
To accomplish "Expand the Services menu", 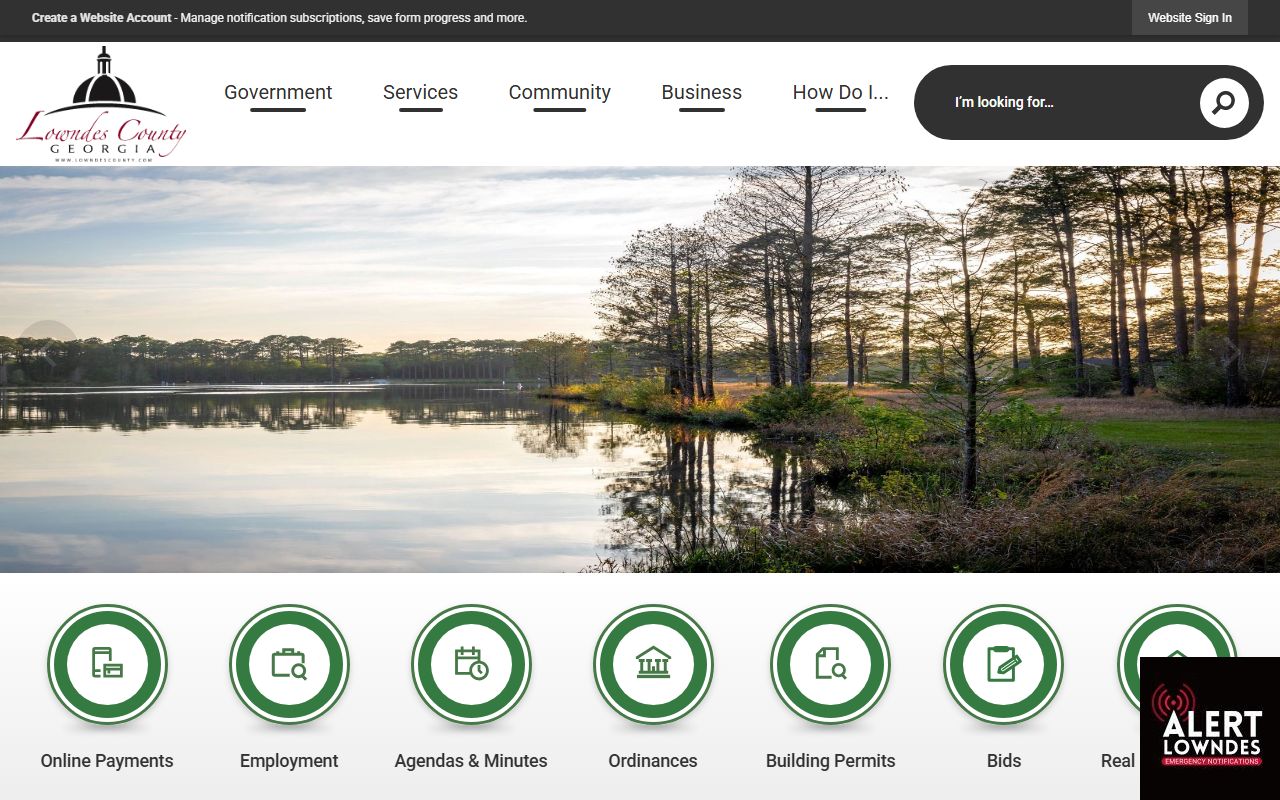I will [420, 92].
